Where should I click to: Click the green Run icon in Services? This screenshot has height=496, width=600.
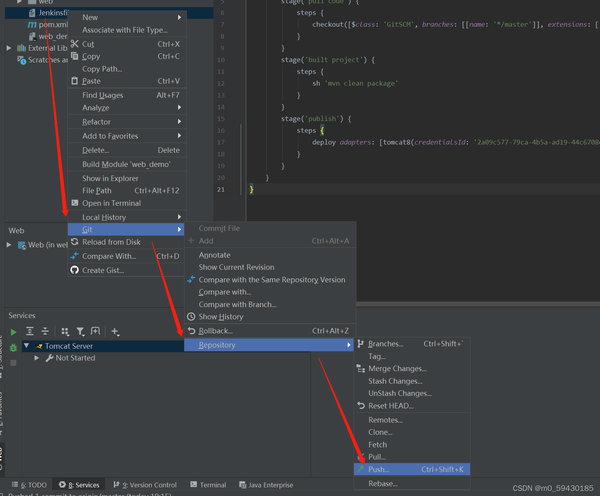14,332
